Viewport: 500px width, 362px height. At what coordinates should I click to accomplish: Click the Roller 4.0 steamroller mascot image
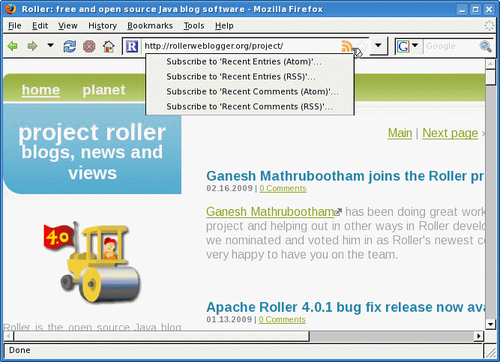click(92, 262)
